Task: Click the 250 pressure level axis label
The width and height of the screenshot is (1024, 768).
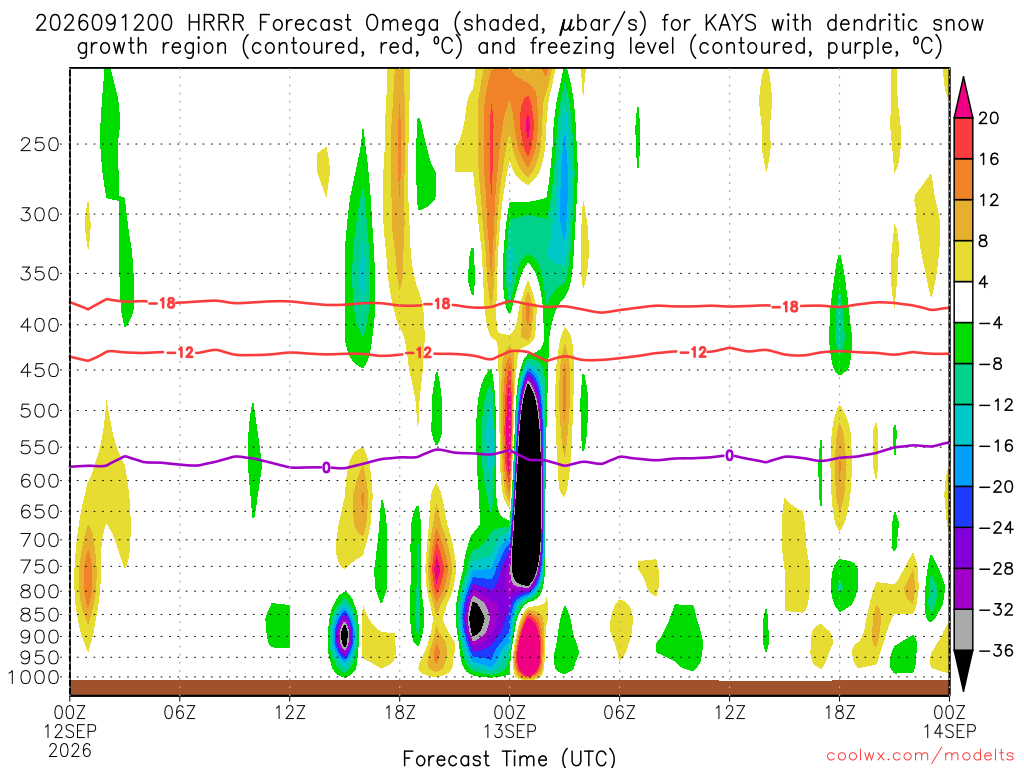Action: (x=40, y=144)
